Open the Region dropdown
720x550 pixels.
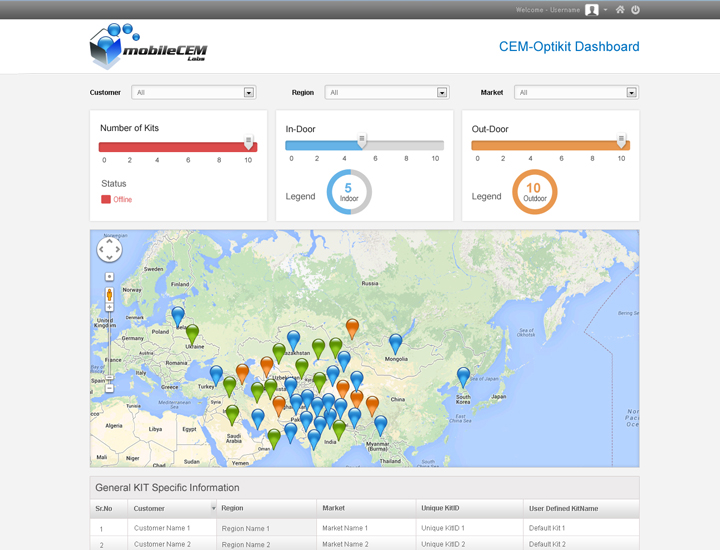tap(387, 92)
